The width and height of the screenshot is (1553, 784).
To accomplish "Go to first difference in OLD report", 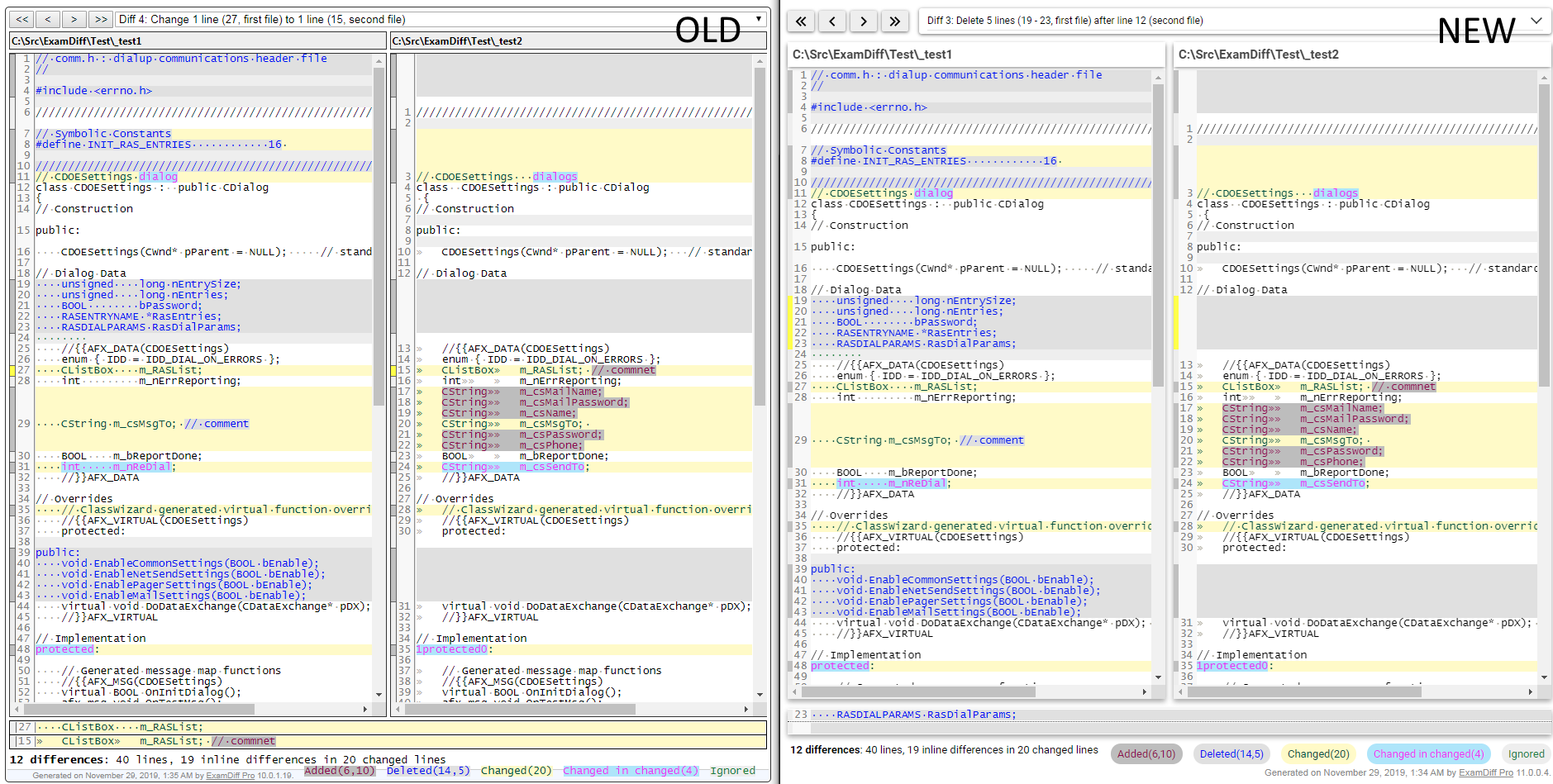I will [22, 19].
